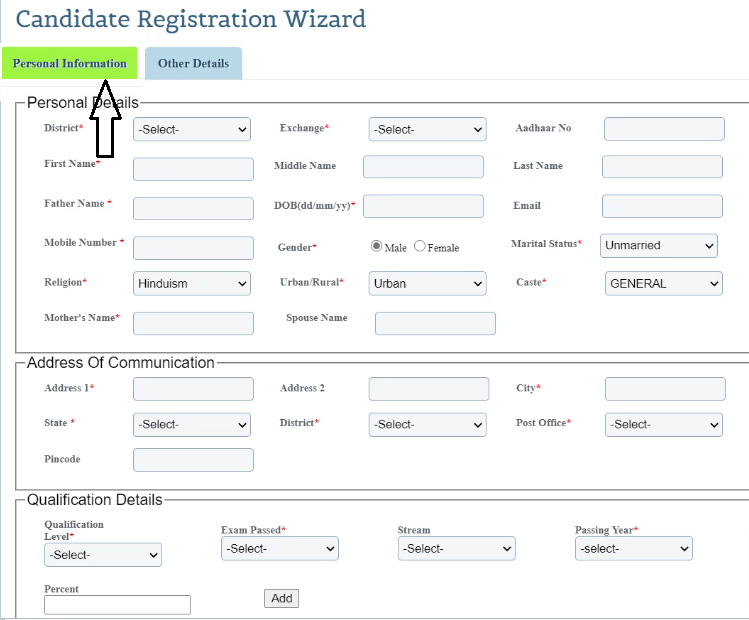This screenshot has width=749, height=620.
Task: Open the State dropdown
Action: 192,425
